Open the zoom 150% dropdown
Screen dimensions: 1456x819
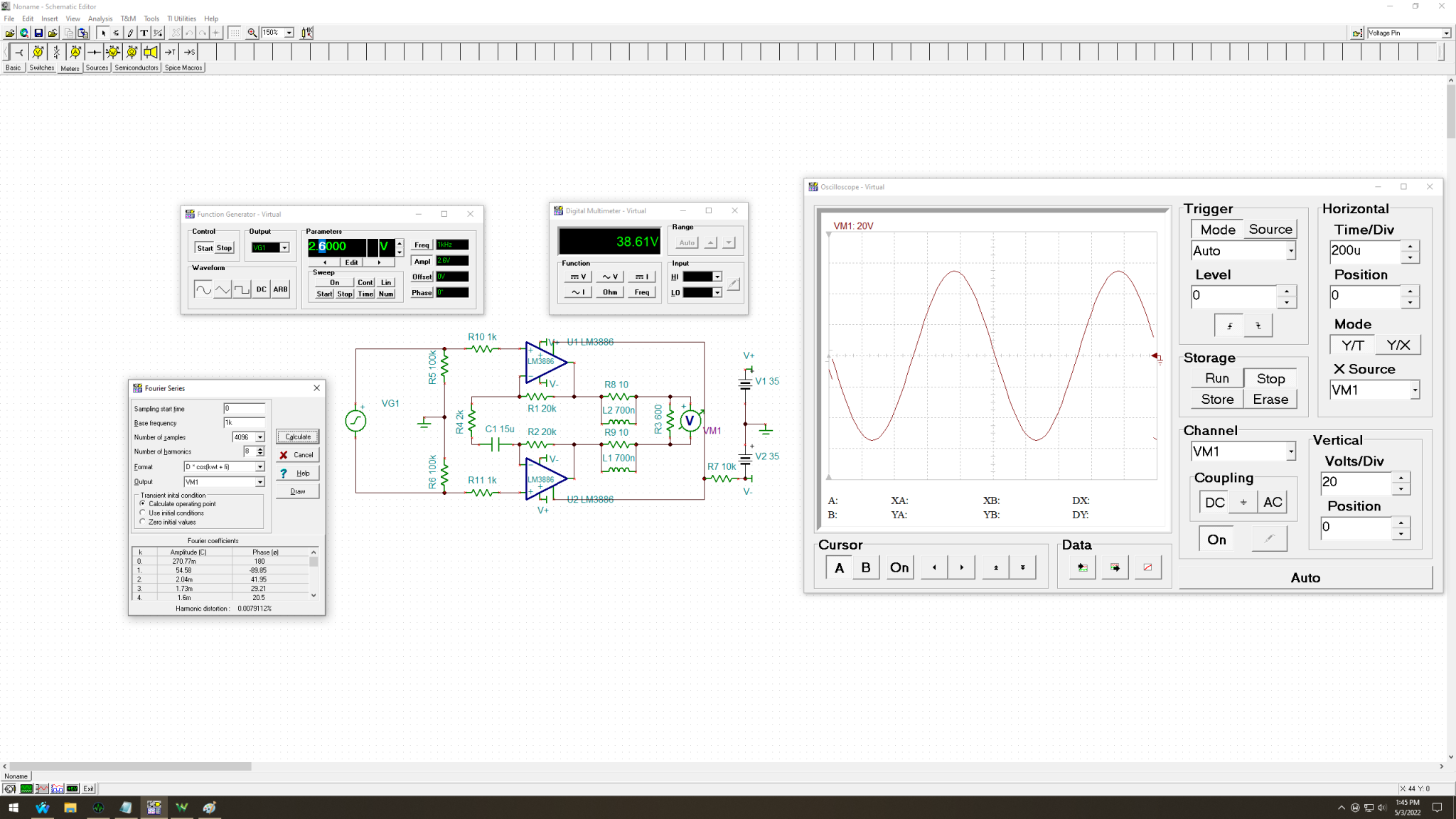coord(289,33)
